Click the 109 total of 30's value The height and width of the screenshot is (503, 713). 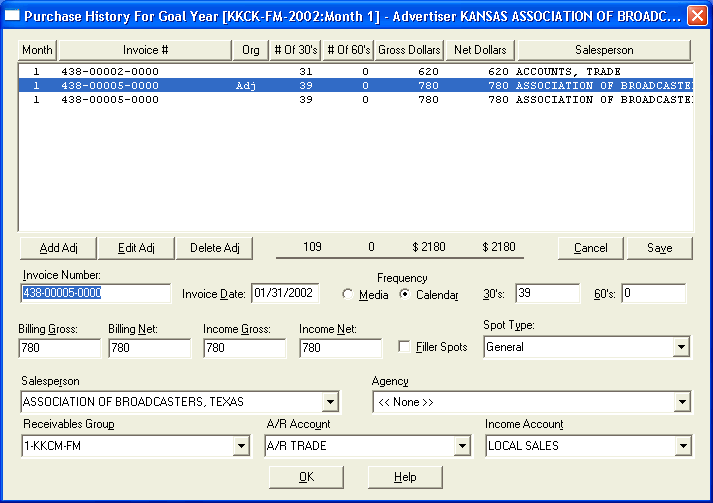coord(312,247)
